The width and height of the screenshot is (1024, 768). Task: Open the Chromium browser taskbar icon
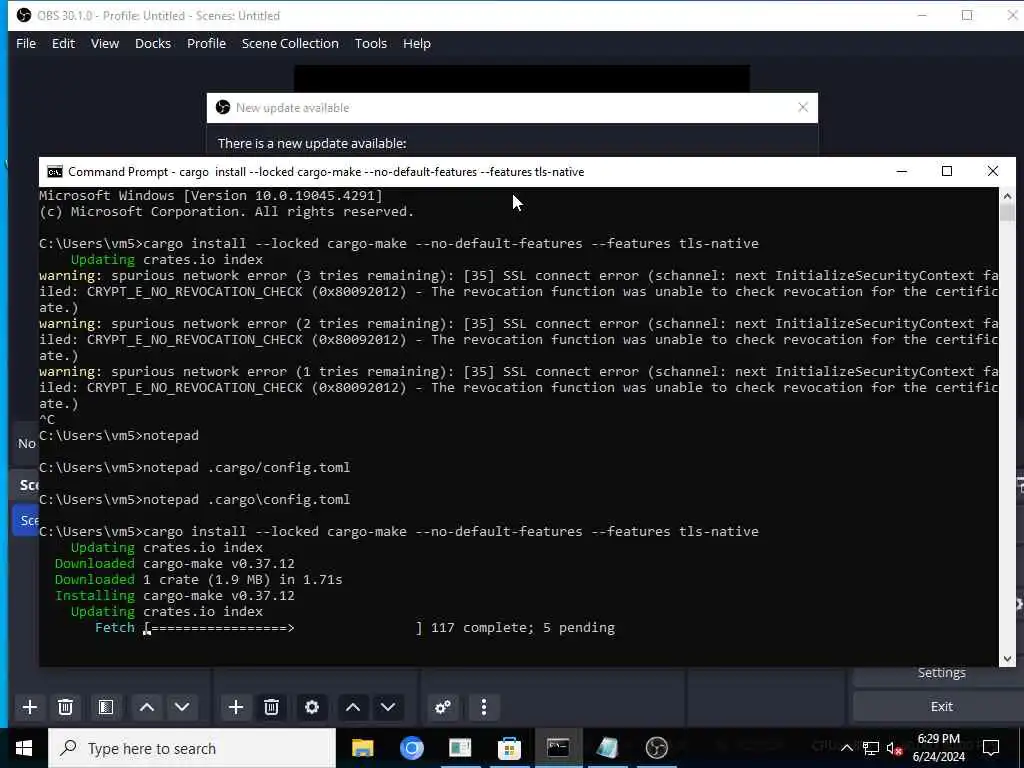411,748
